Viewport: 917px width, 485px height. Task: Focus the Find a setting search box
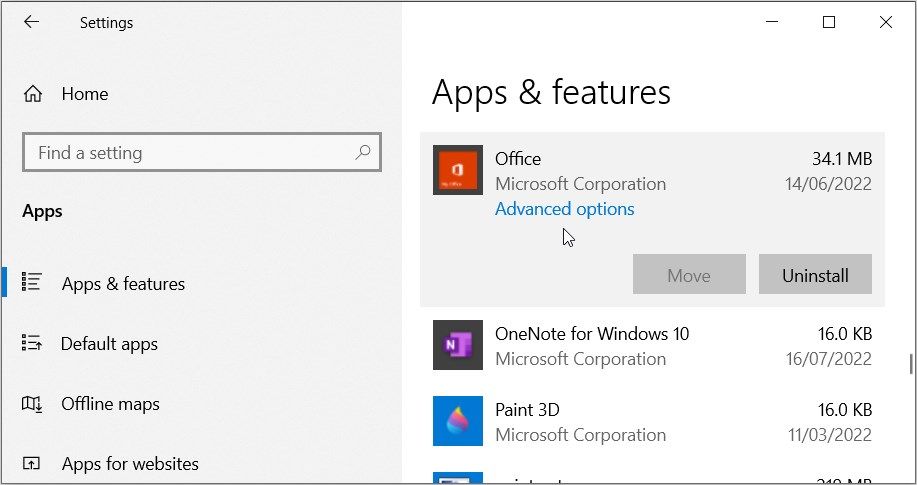202,153
